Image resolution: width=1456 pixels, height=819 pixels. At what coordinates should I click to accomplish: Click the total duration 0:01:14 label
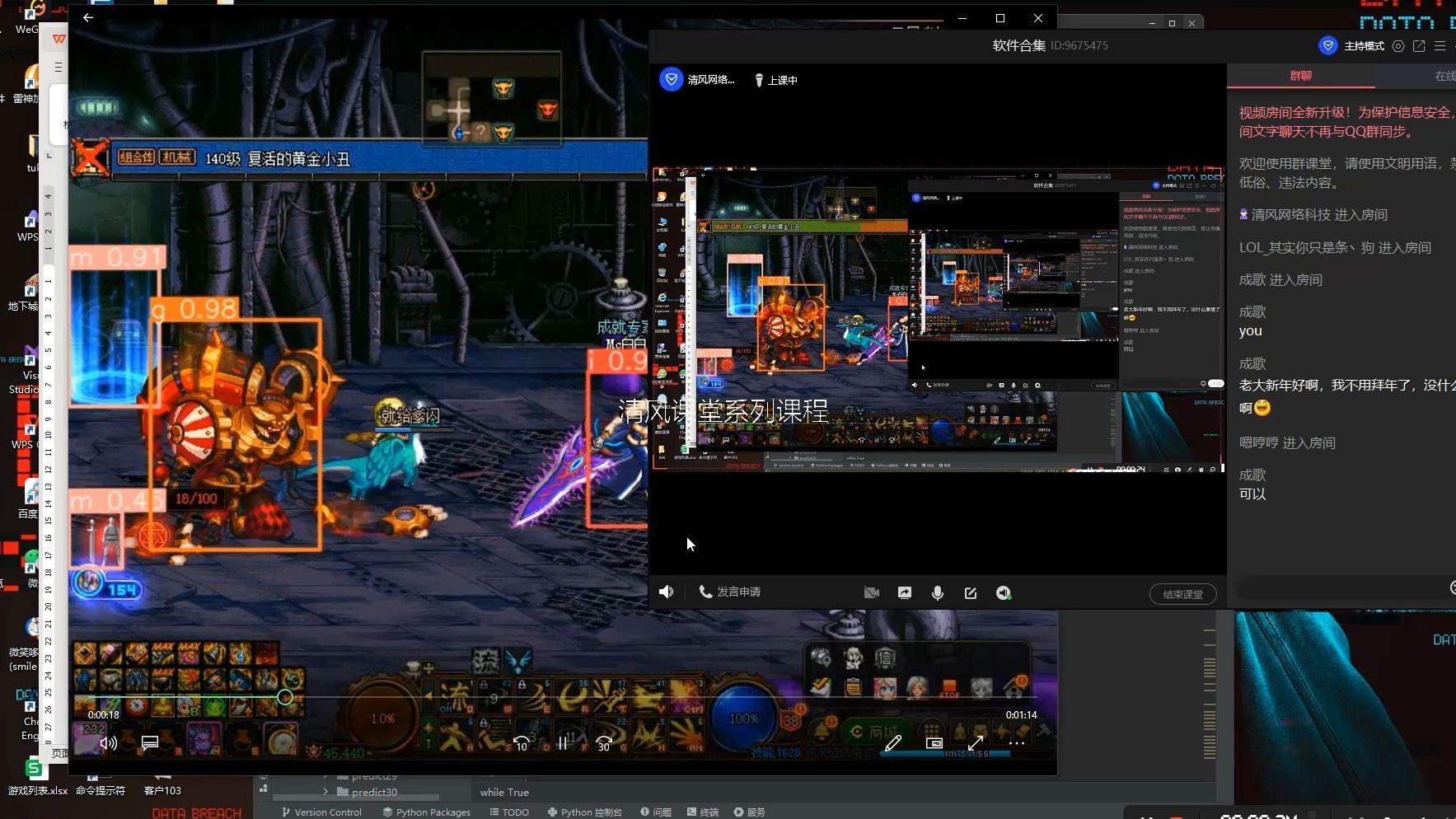[x=1021, y=715]
